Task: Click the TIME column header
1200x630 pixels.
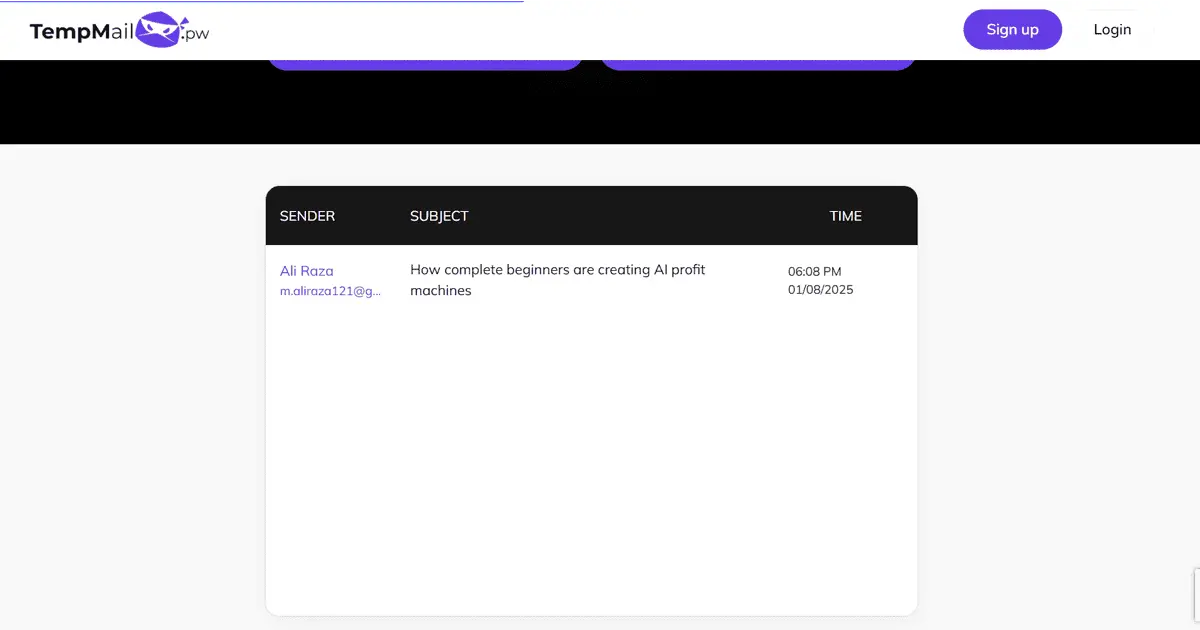Action: tap(845, 216)
